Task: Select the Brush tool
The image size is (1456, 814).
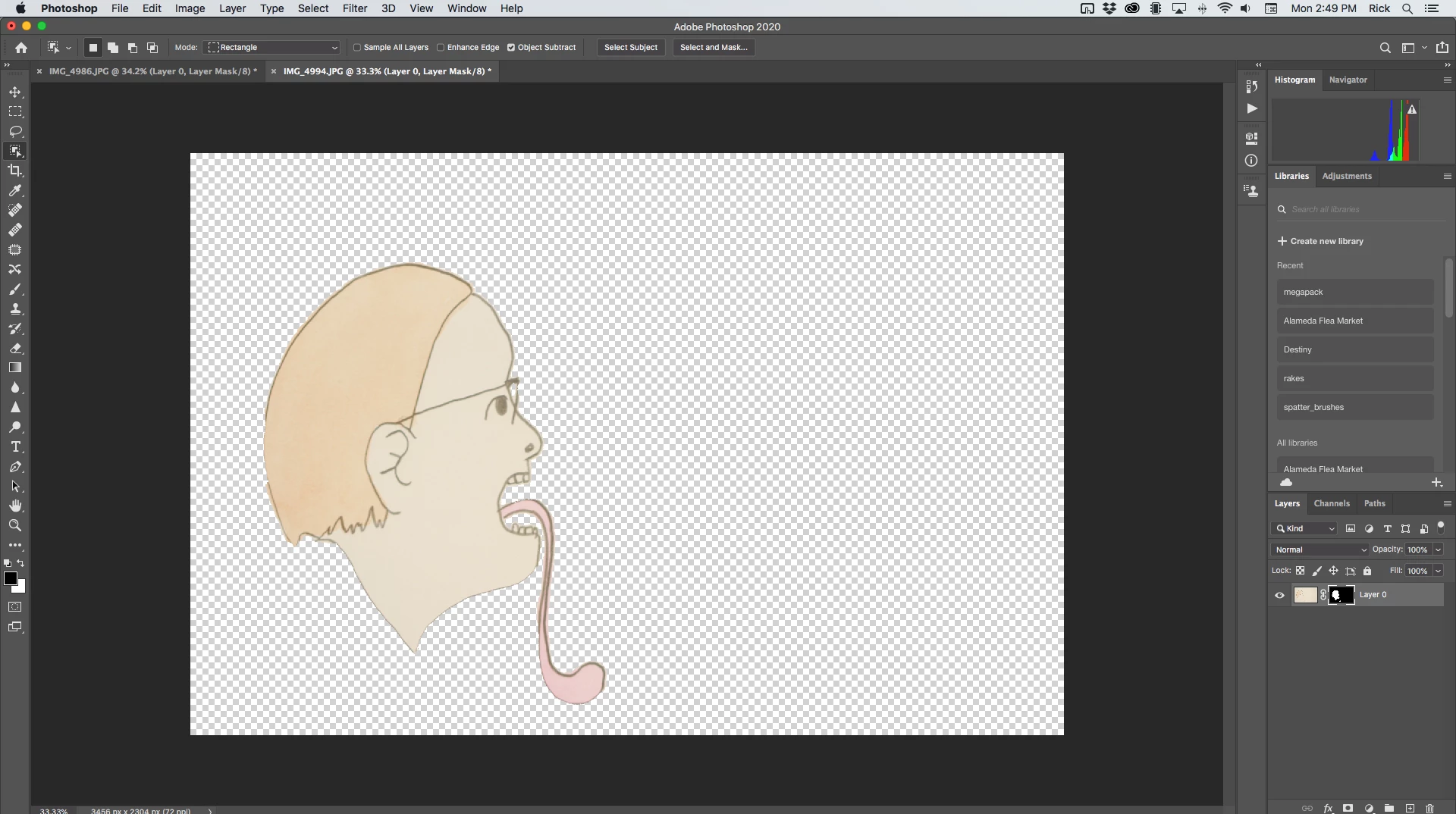Action: 15,289
